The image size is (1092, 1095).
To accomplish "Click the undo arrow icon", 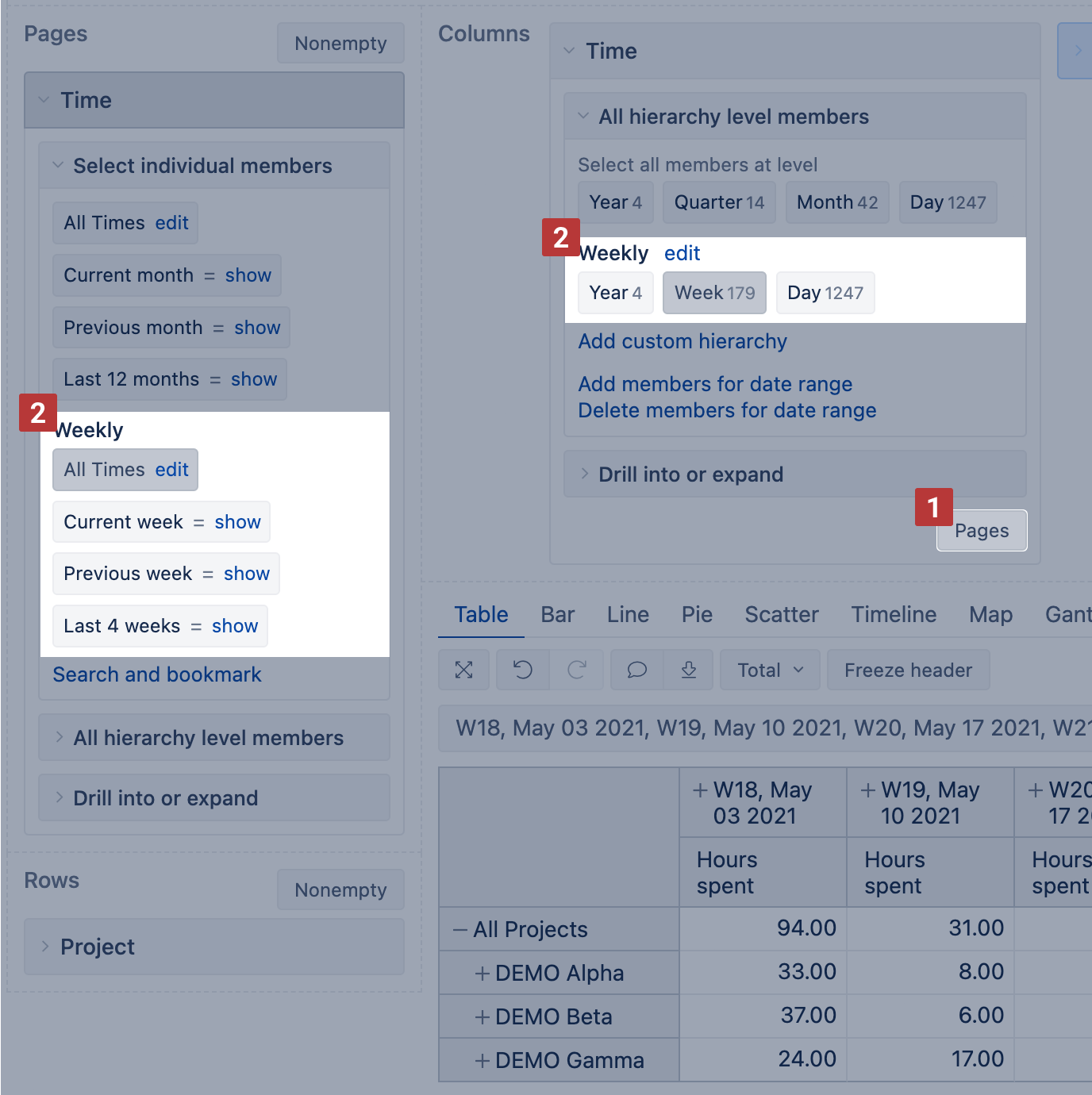I will (522, 670).
